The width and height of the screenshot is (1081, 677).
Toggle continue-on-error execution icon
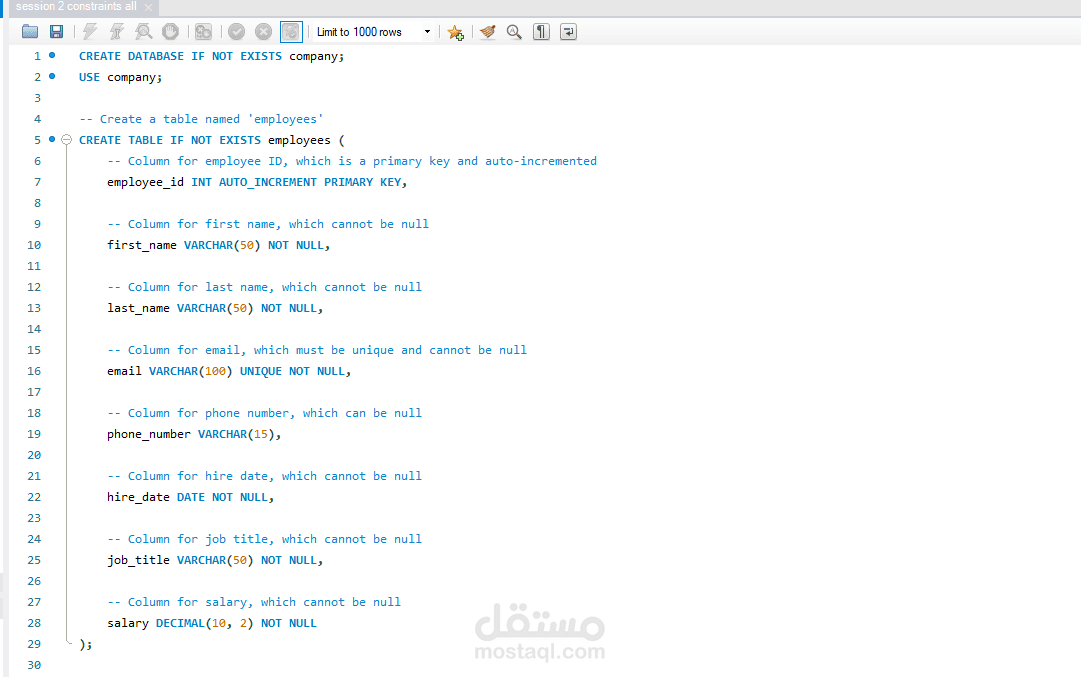pos(203,32)
